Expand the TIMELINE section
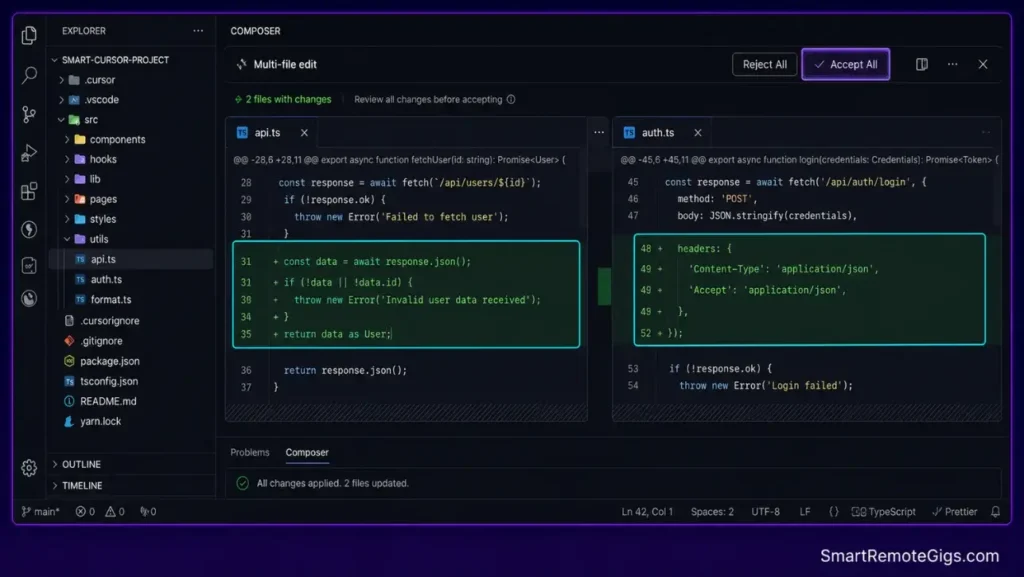The image size is (1024, 577). (76, 486)
